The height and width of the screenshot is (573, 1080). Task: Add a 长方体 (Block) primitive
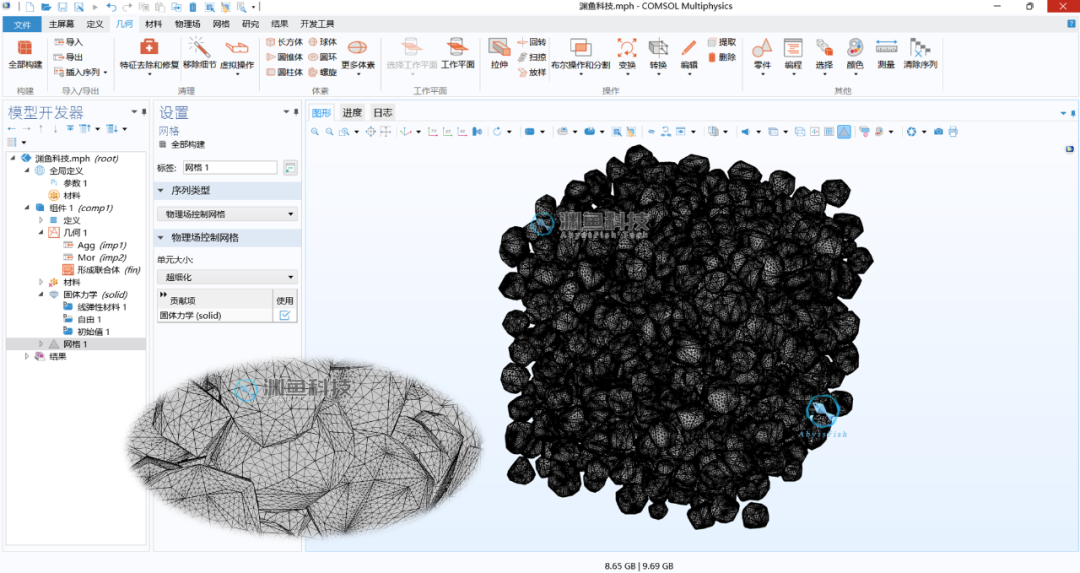coord(284,42)
